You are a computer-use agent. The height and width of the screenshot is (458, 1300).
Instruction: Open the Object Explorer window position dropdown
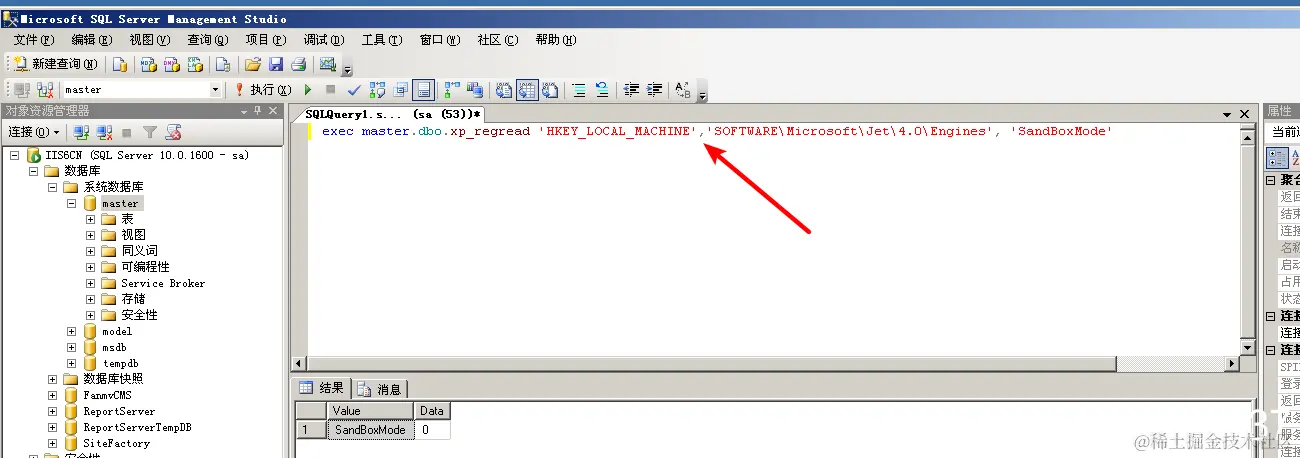(x=243, y=111)
